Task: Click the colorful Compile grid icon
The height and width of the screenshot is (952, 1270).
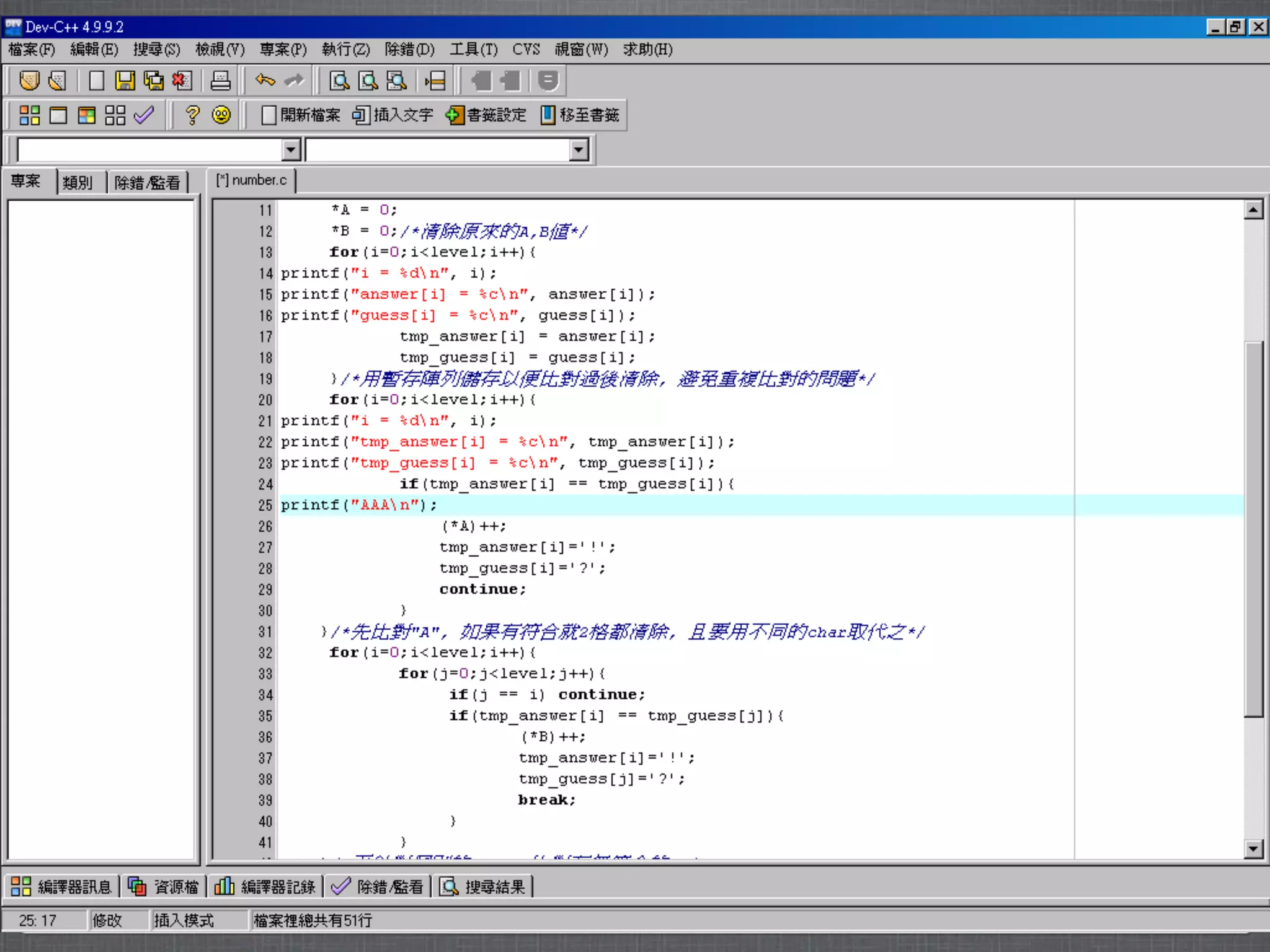Action: pos(29,115)
